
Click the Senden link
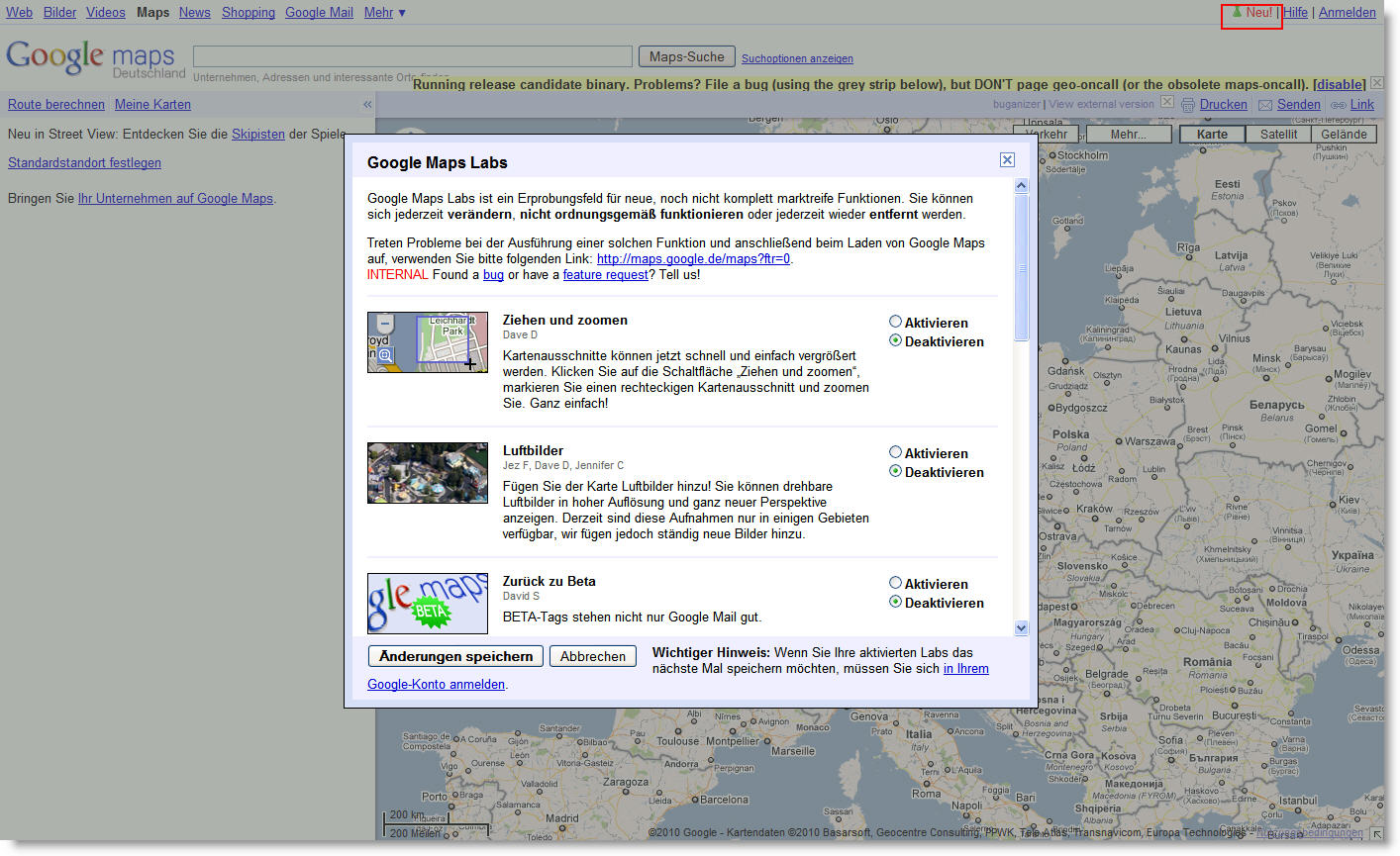[x=1299, y=104]
